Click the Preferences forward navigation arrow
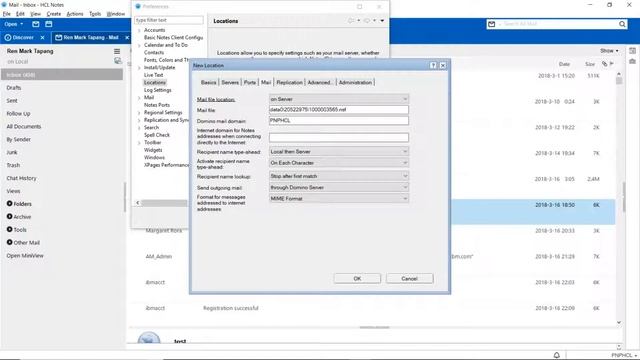This screenshot has height=360, width=640. 367,20
